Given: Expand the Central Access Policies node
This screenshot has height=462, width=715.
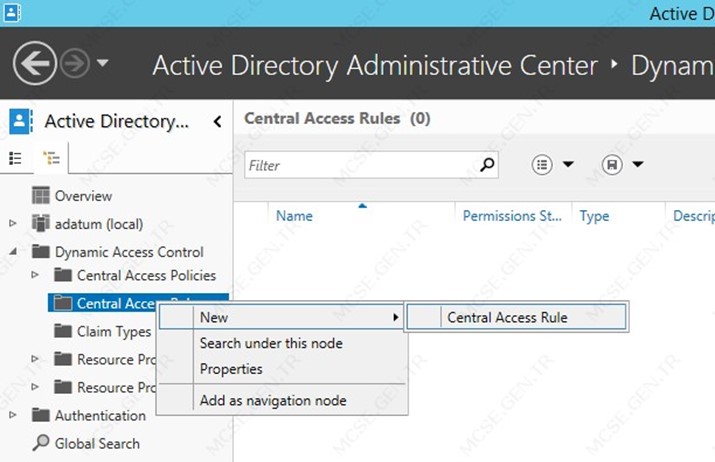Looking at the screenshot, I should (x=35, y=275).
